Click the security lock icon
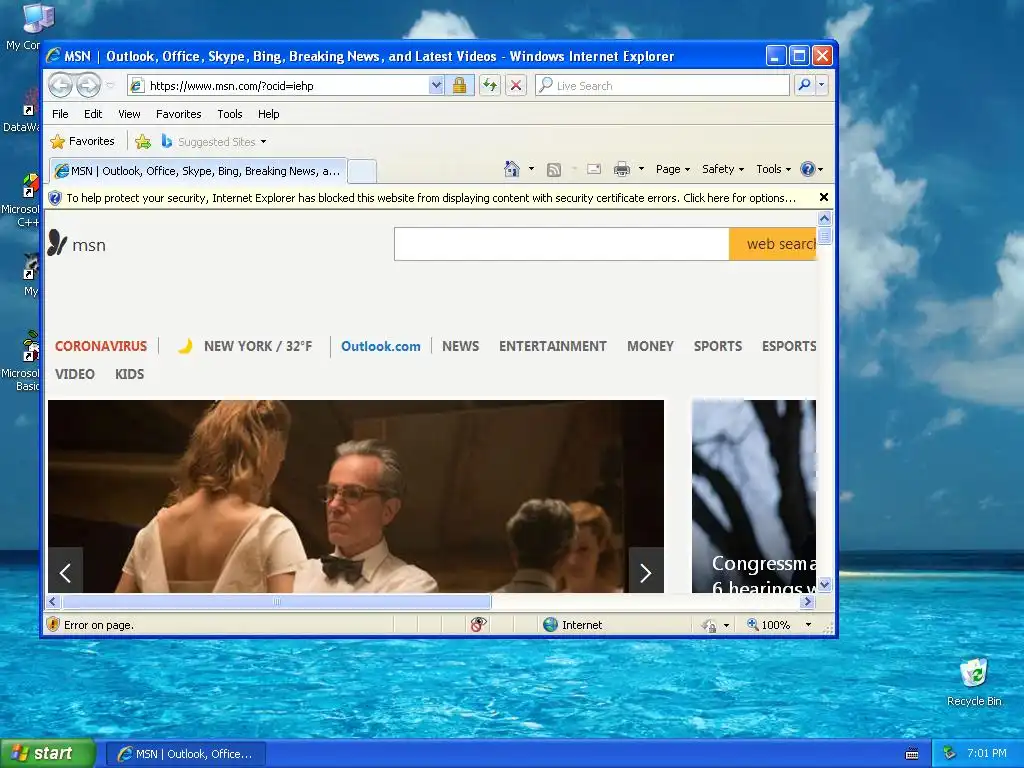 click(x=459, y=86)
